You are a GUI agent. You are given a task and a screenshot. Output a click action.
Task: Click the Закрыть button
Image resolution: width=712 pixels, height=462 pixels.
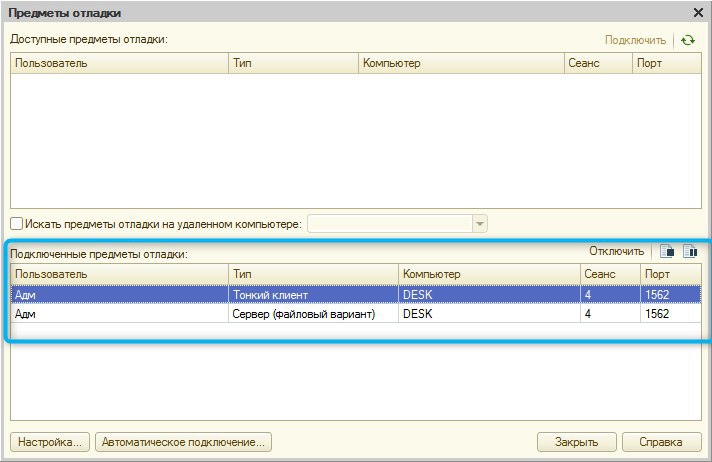pos(577,442)
